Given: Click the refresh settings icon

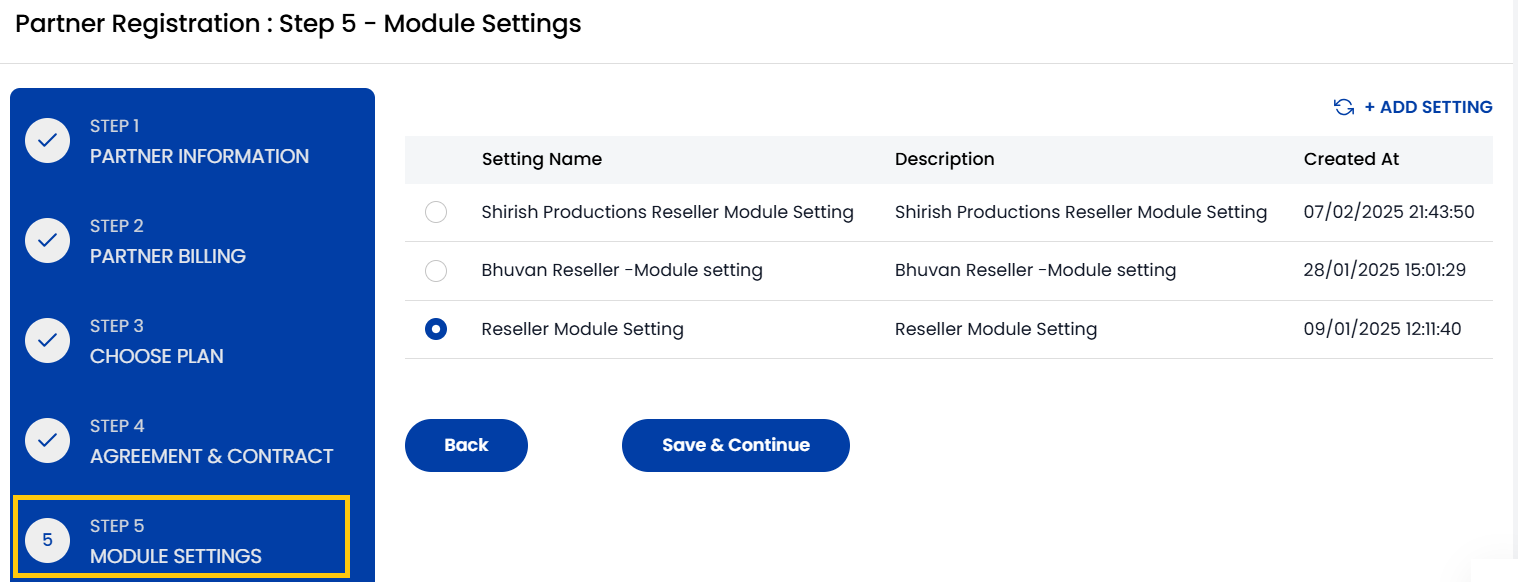Looking at the screenshot, I should pos(1344,107).
